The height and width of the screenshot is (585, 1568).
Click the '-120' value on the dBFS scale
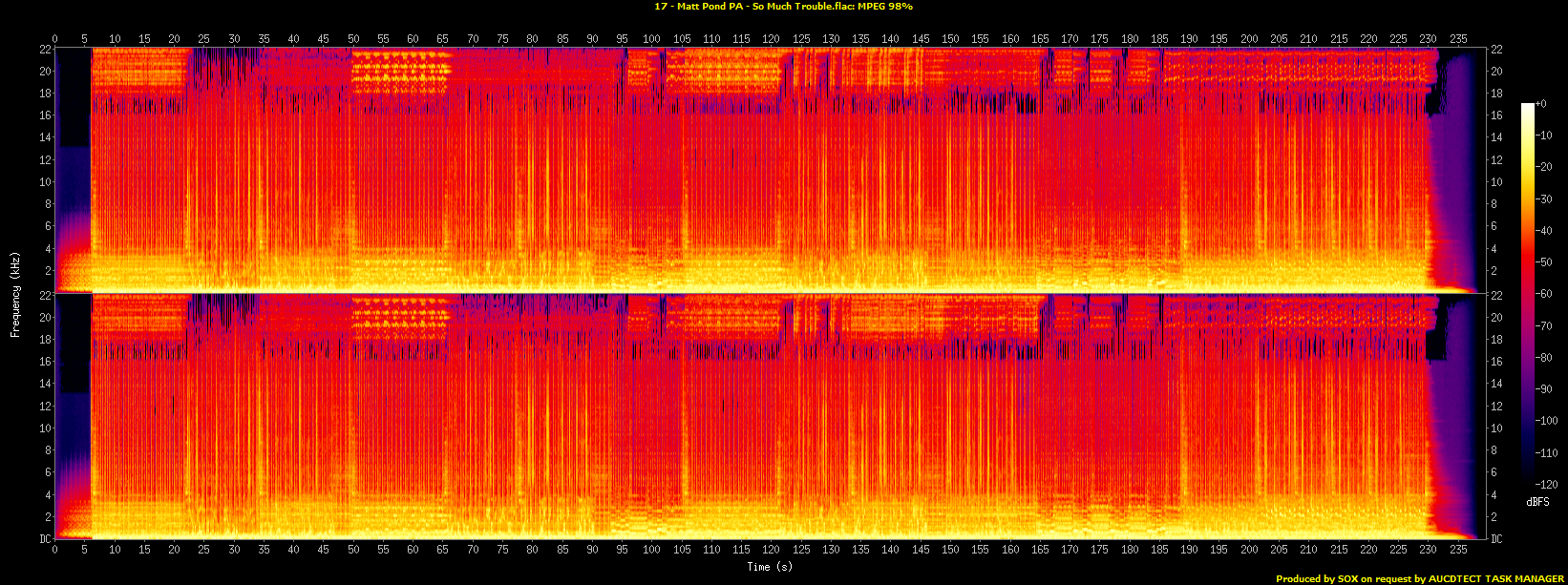pyautogui.click(x=1546, y=485)
